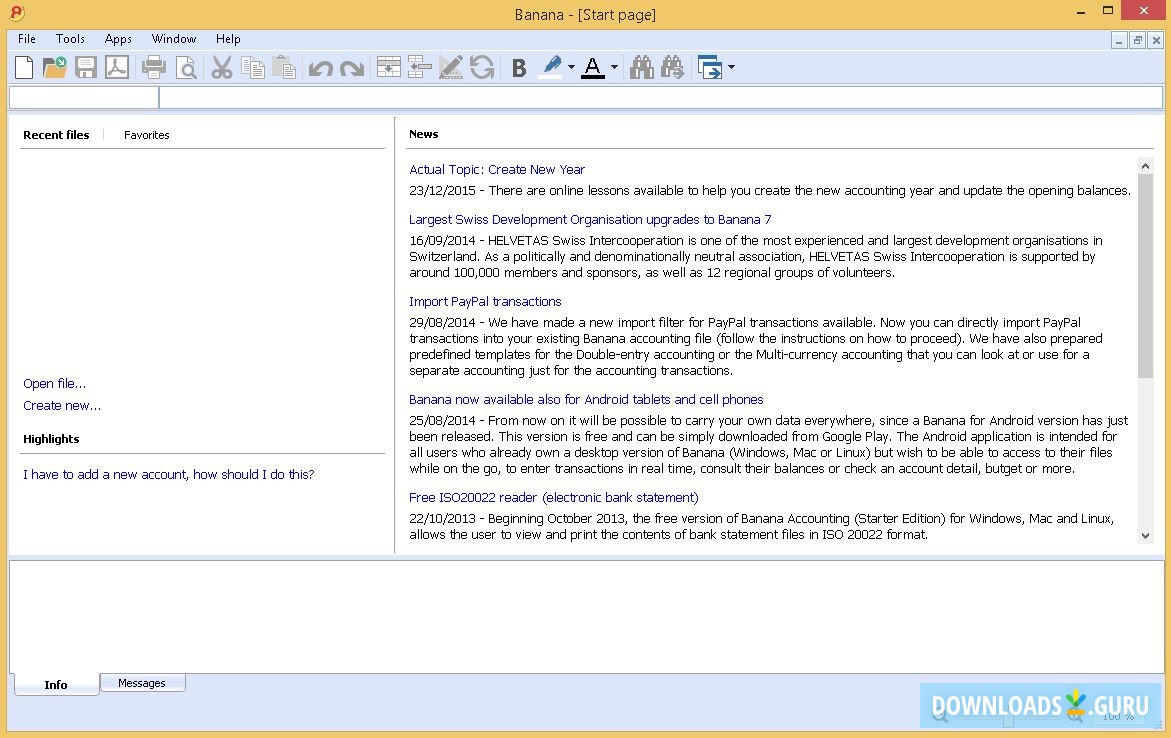Select the Info tab at bottom

tap(56, 684)
